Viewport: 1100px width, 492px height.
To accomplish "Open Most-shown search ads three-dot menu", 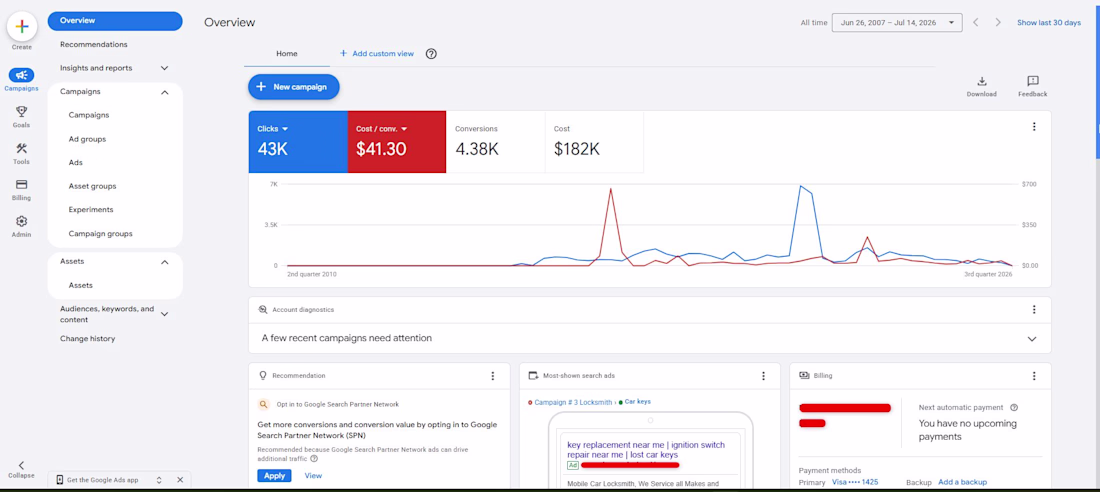I will point(763,375).
